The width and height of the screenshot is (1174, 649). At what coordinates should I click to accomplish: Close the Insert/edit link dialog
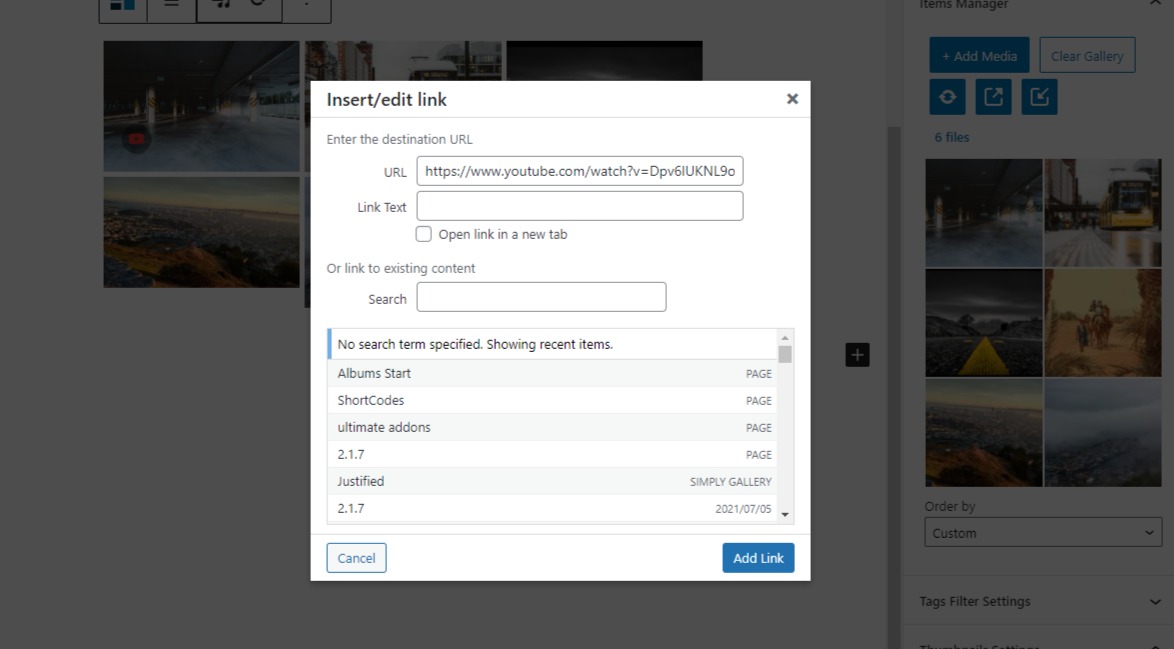[792, 99]
